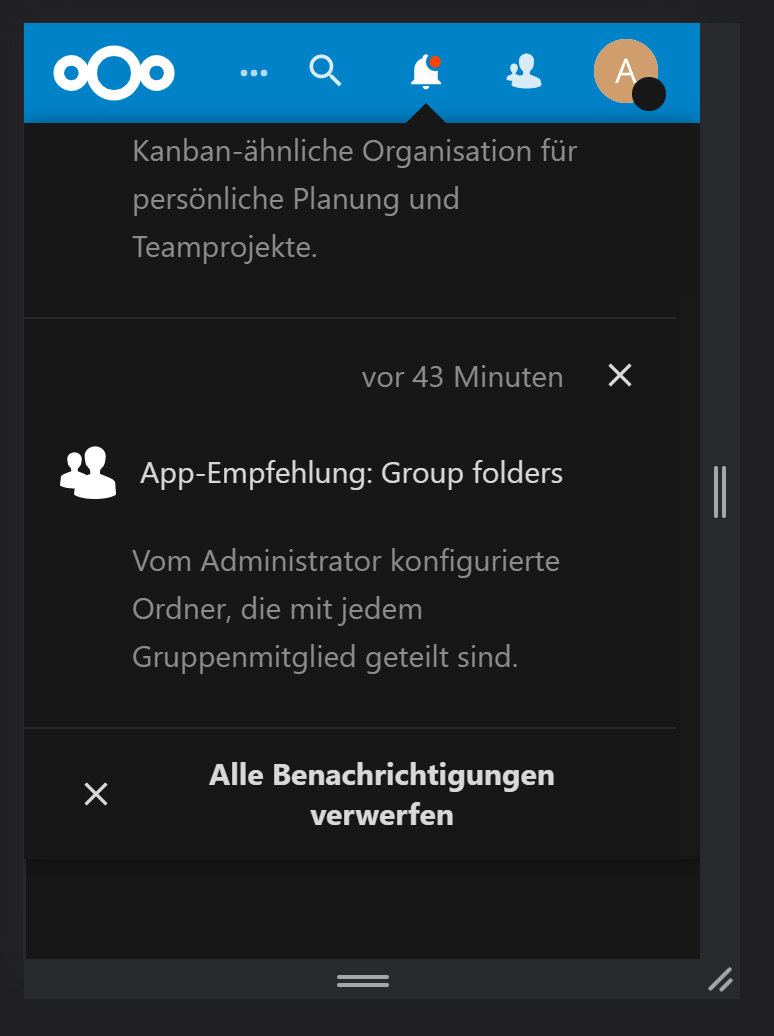Click the Group folders notification icon
The width and height of the screenshot is (774, 1036).
click(87, 471)
